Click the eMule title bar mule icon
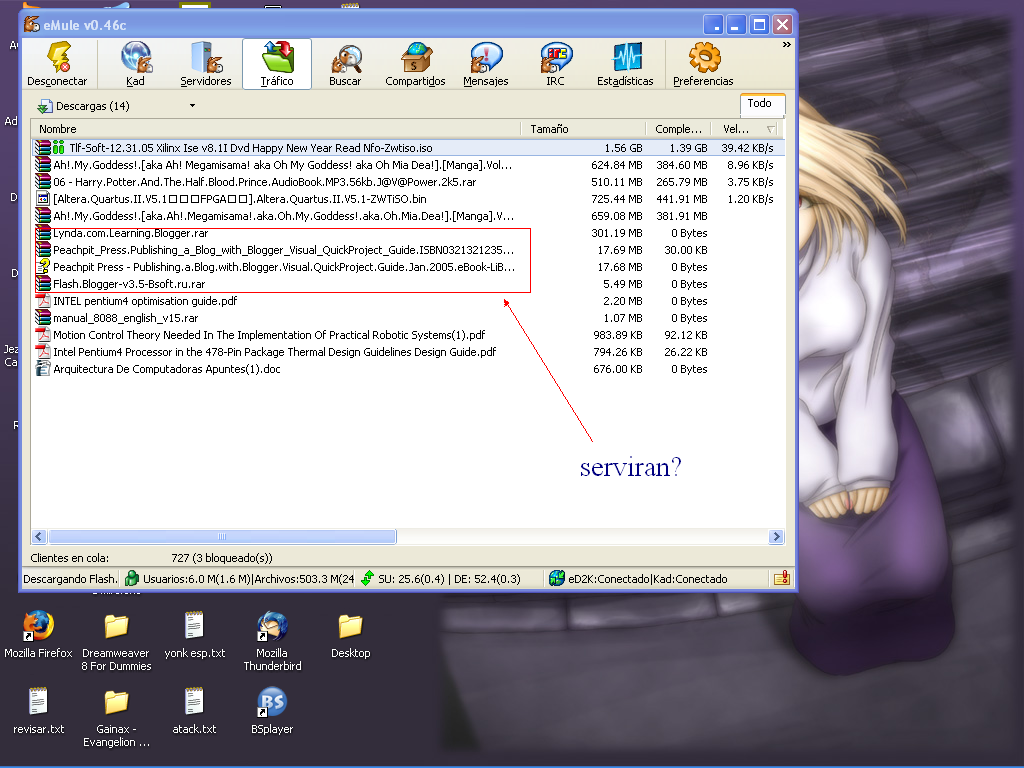The height and width of the screenshot is (768, 1024). (x=31, y=25)
